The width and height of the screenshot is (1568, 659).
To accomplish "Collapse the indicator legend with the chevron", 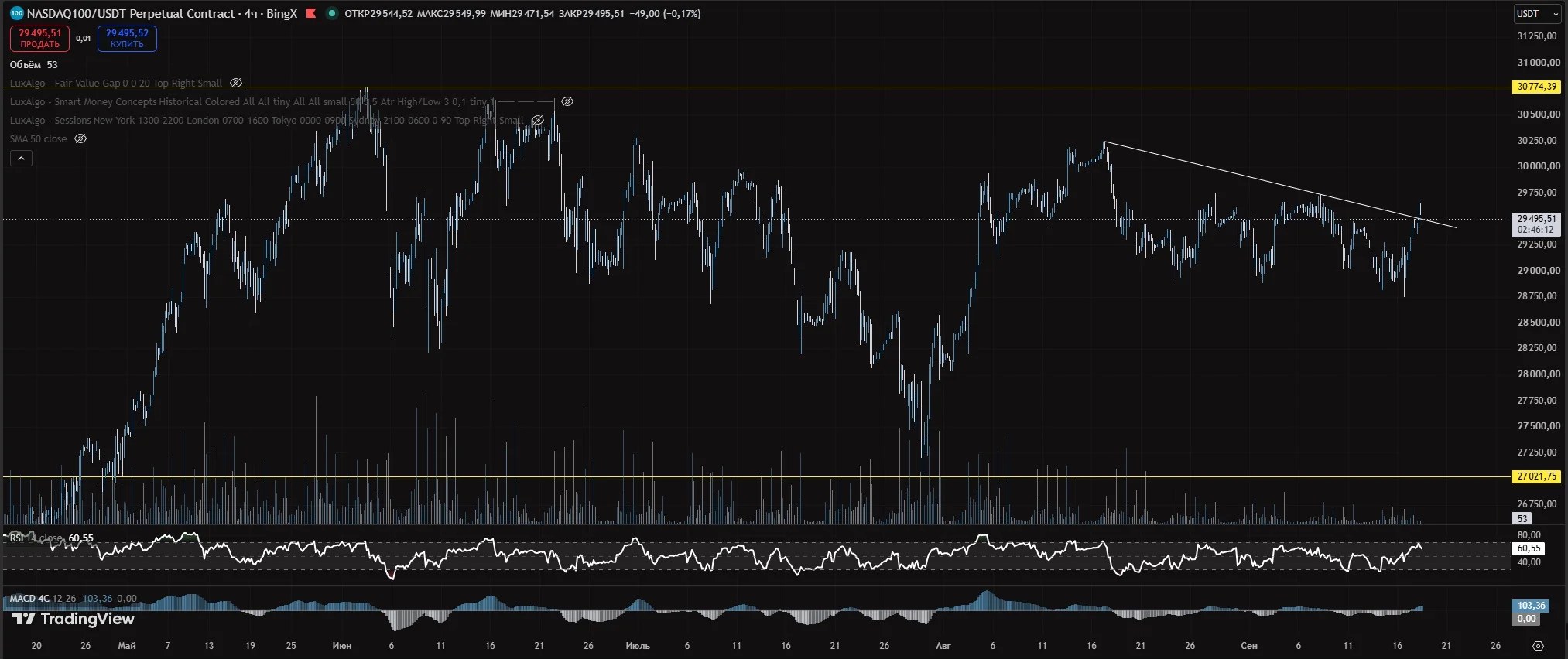I will click(21, 159).
